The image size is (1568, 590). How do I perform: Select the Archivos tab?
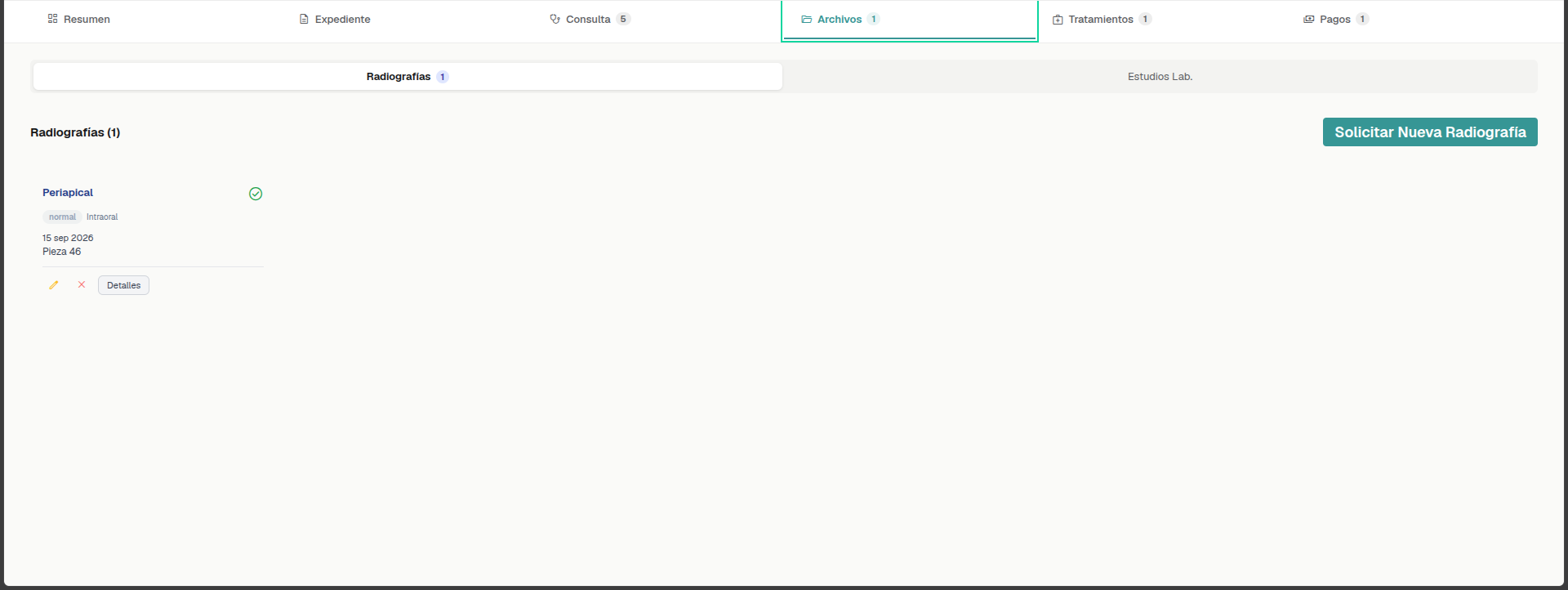click(910, 19)
